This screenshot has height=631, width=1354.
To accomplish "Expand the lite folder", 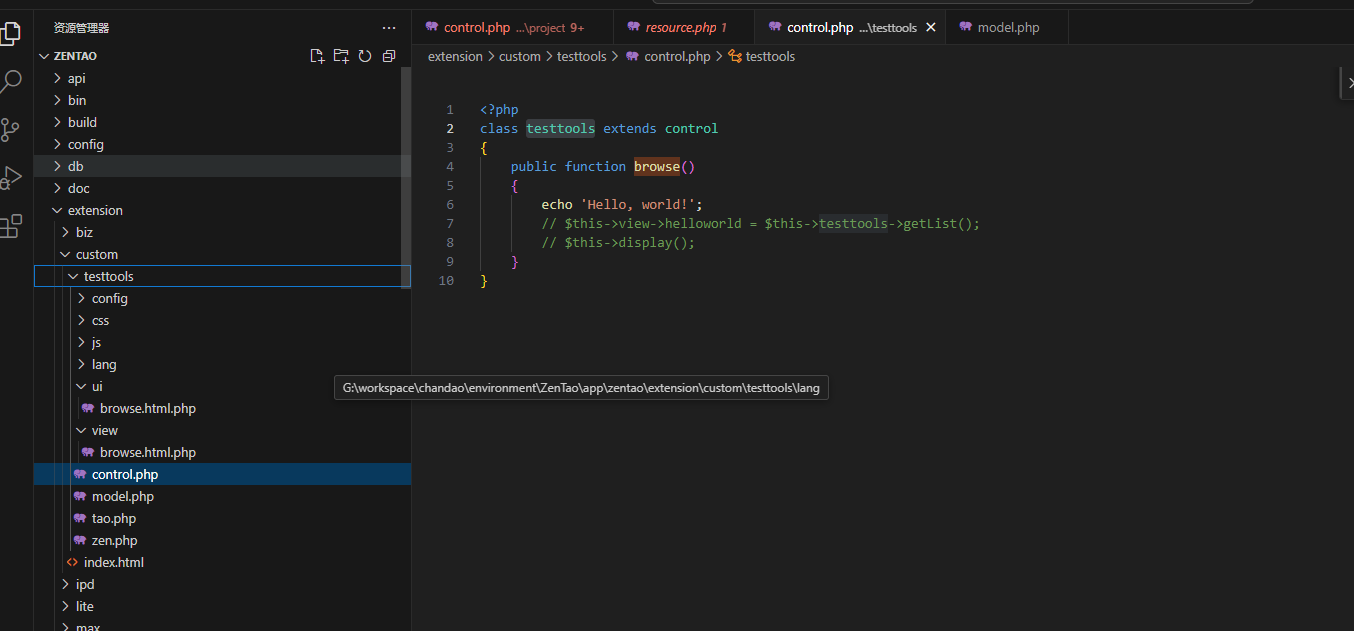I will (x=65, y=606).
